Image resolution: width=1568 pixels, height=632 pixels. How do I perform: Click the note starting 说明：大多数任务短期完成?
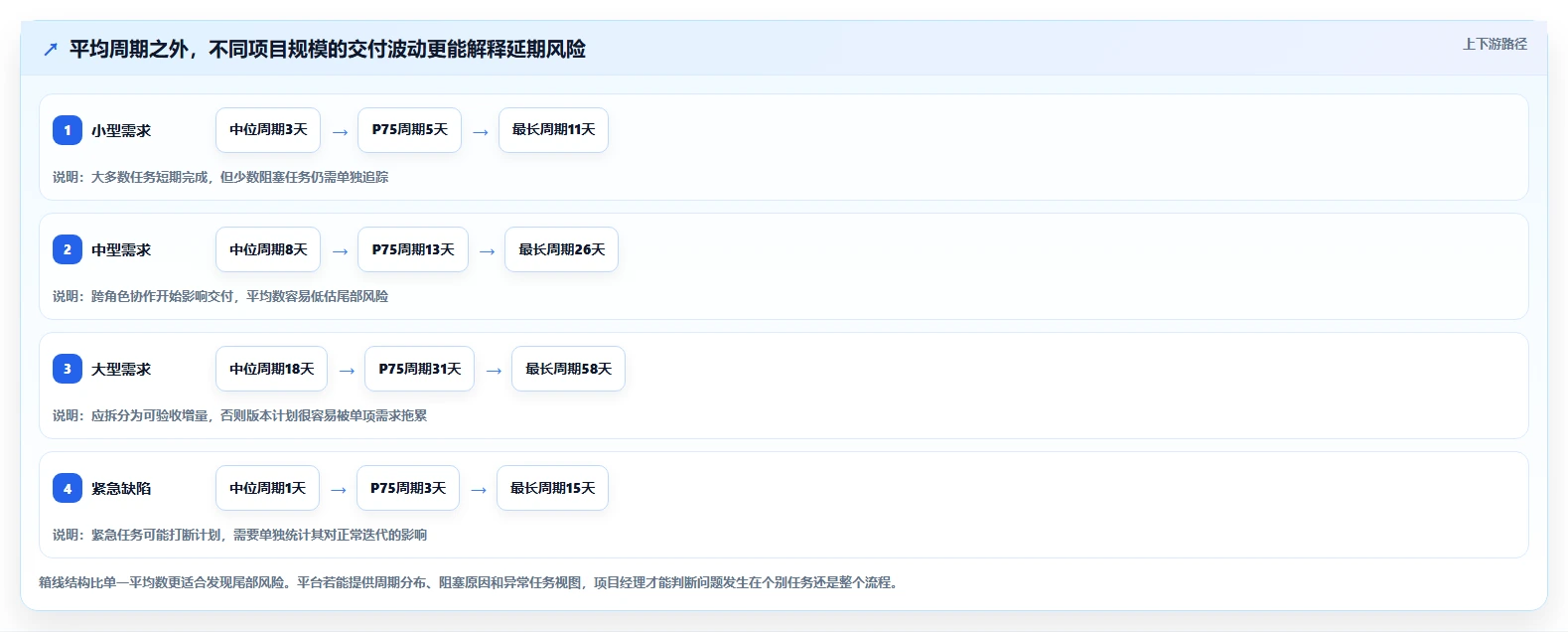[220, 177]
